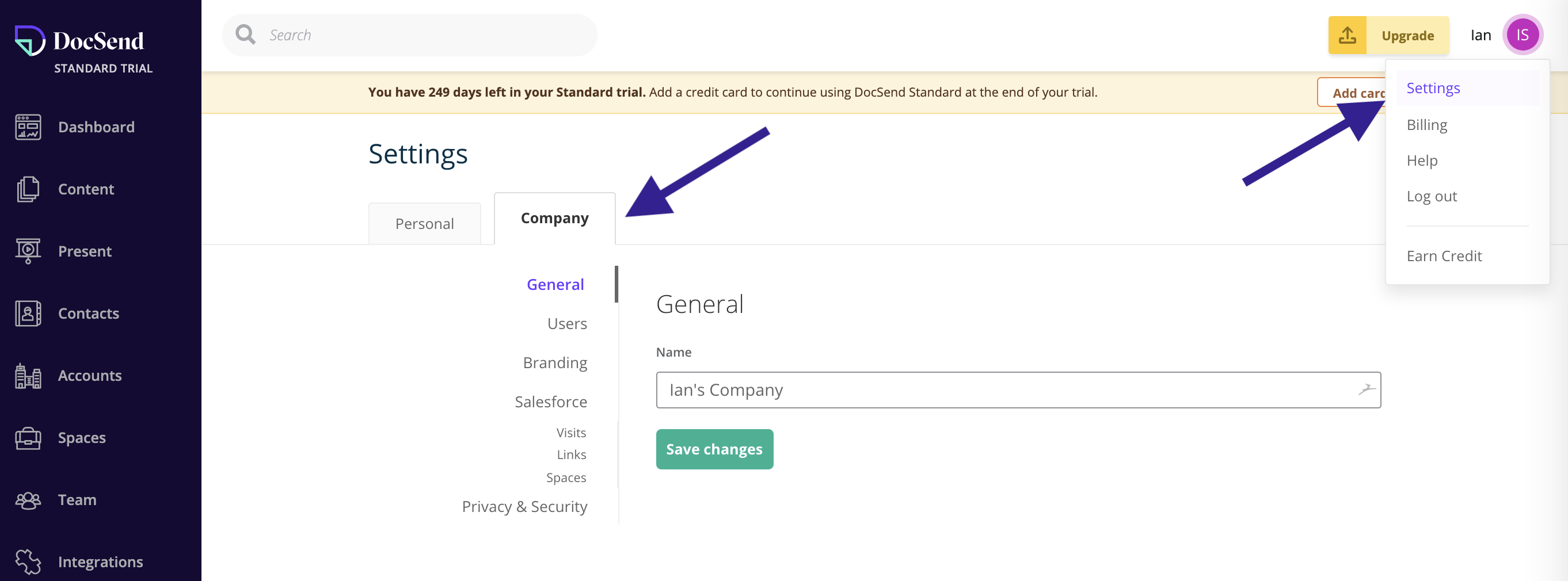Click the yellow upload icon button
This screenshot has width=1568, height=581.
pos(1347,35)
